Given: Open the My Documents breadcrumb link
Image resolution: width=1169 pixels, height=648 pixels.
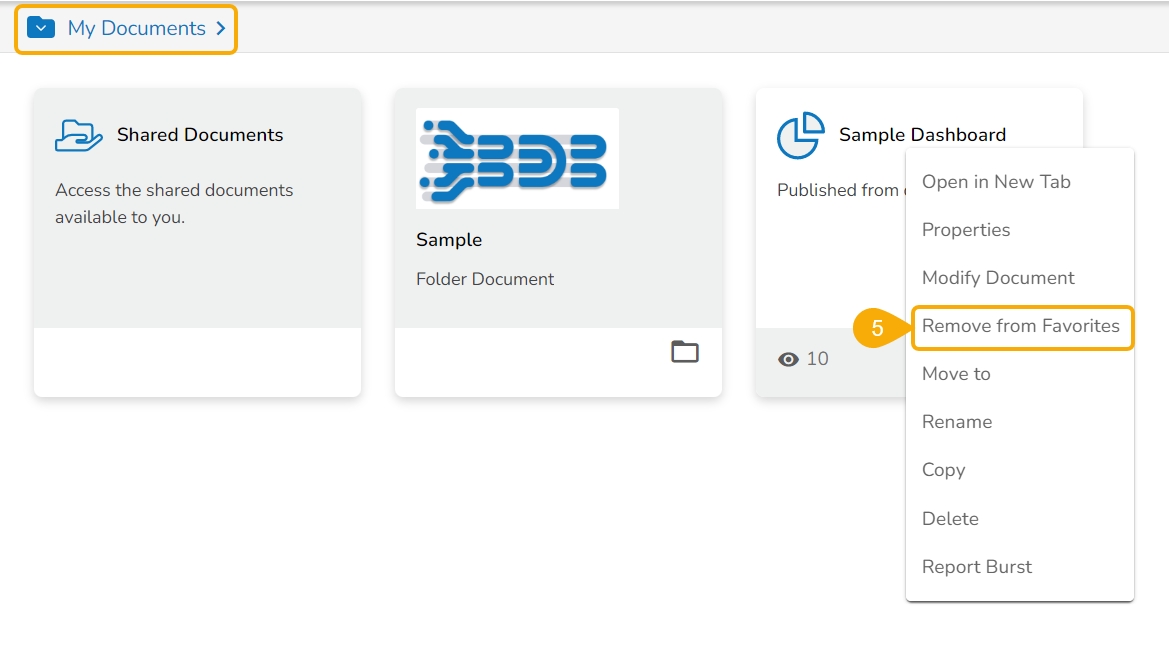Looking at the screenshot, I should (x=136, y=29).
